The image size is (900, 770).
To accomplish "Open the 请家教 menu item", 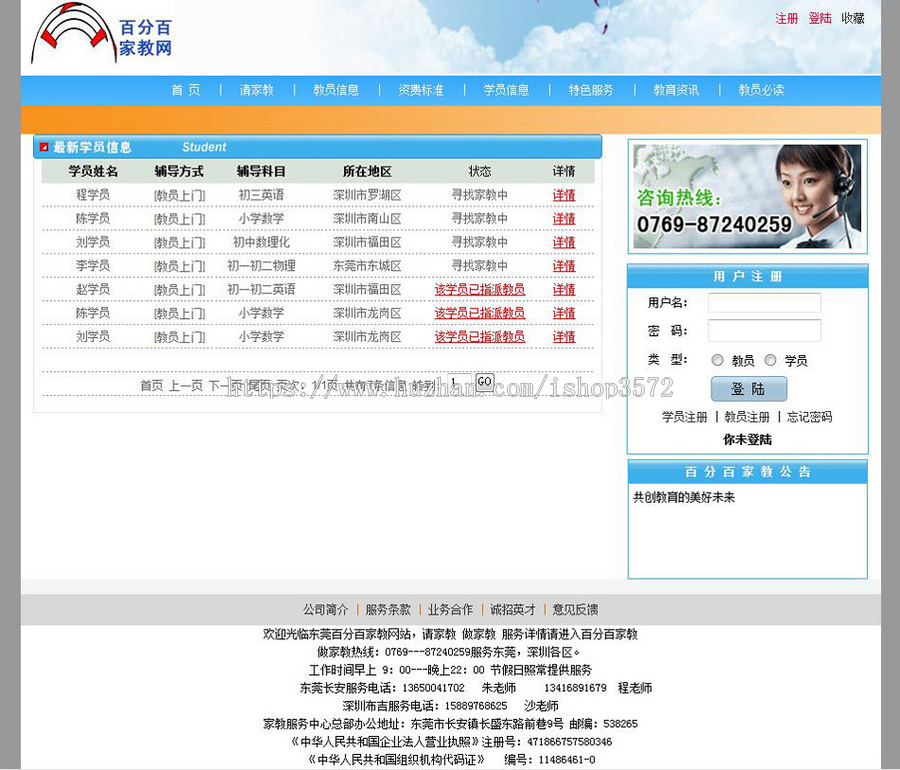I will (256, 89).
